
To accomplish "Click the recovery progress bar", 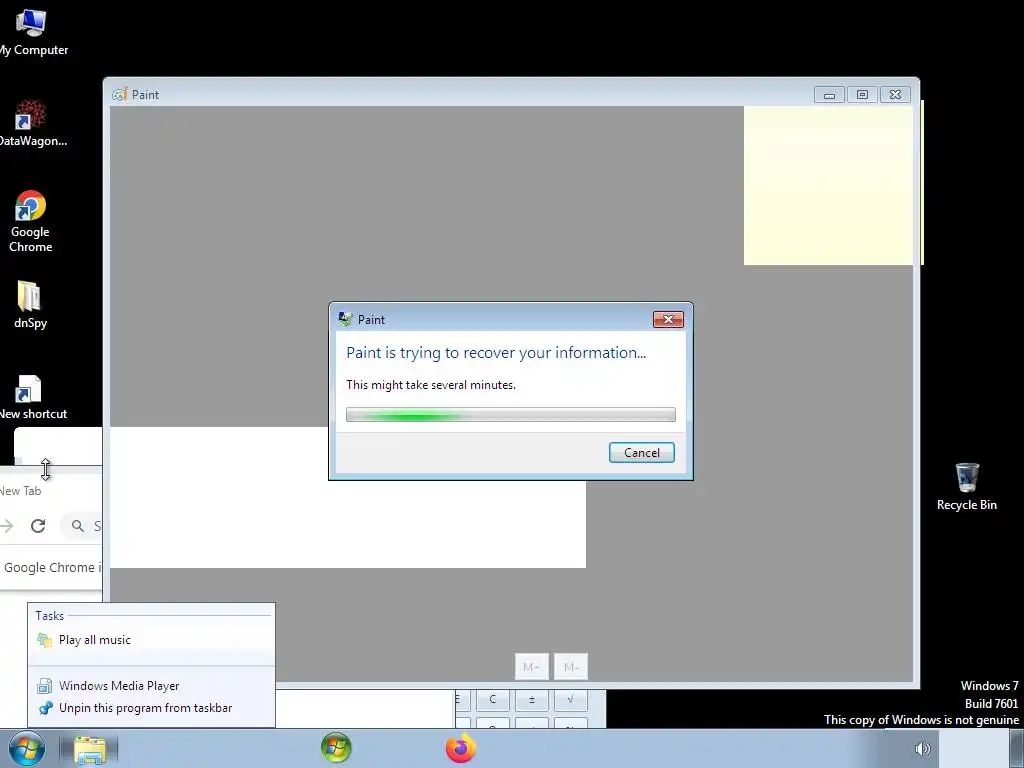I will (x=511, y=415).
